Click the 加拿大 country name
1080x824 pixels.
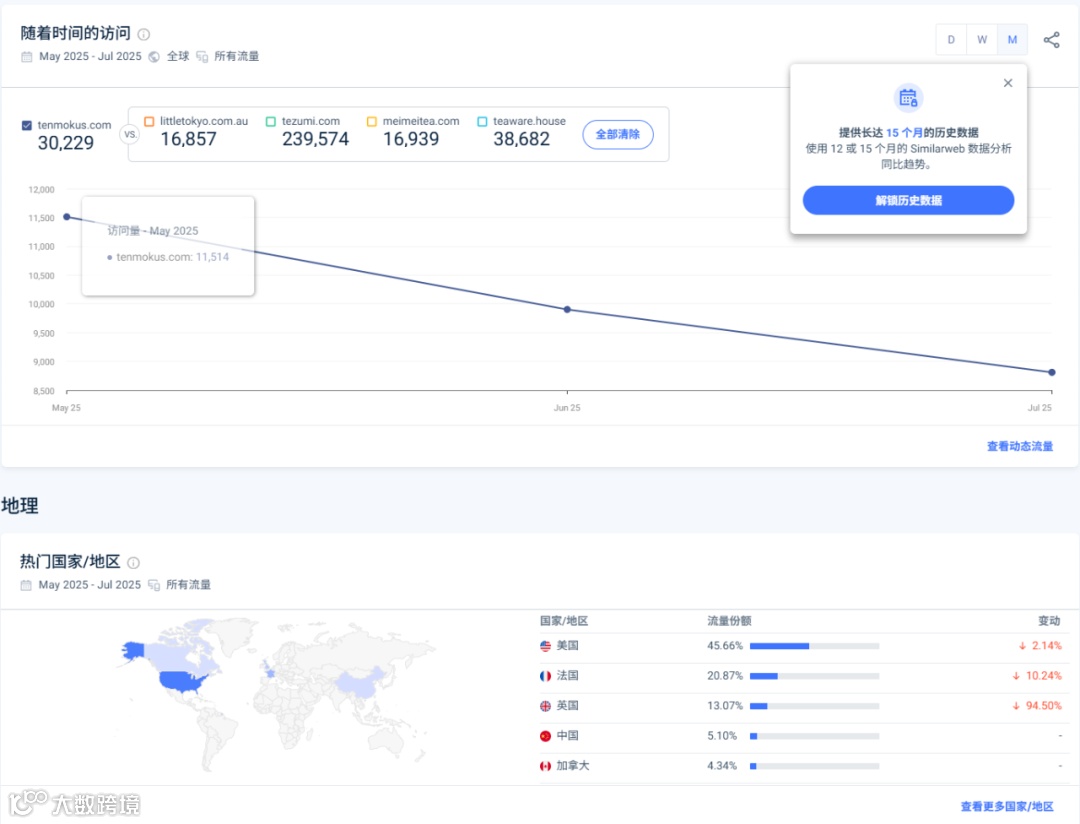click(572, 766)
